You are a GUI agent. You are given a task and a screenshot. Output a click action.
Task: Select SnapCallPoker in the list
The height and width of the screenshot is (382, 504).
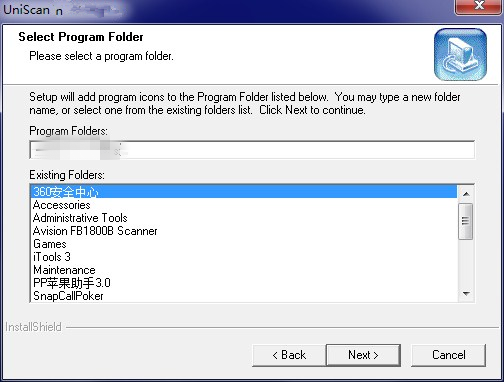244,296
